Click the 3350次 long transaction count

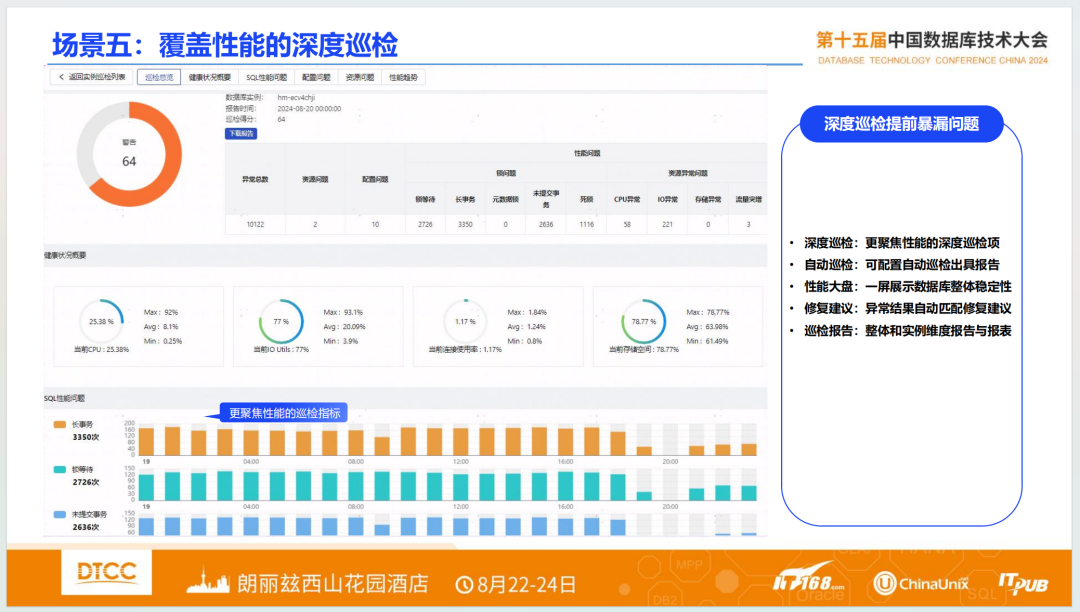point(86,438)
